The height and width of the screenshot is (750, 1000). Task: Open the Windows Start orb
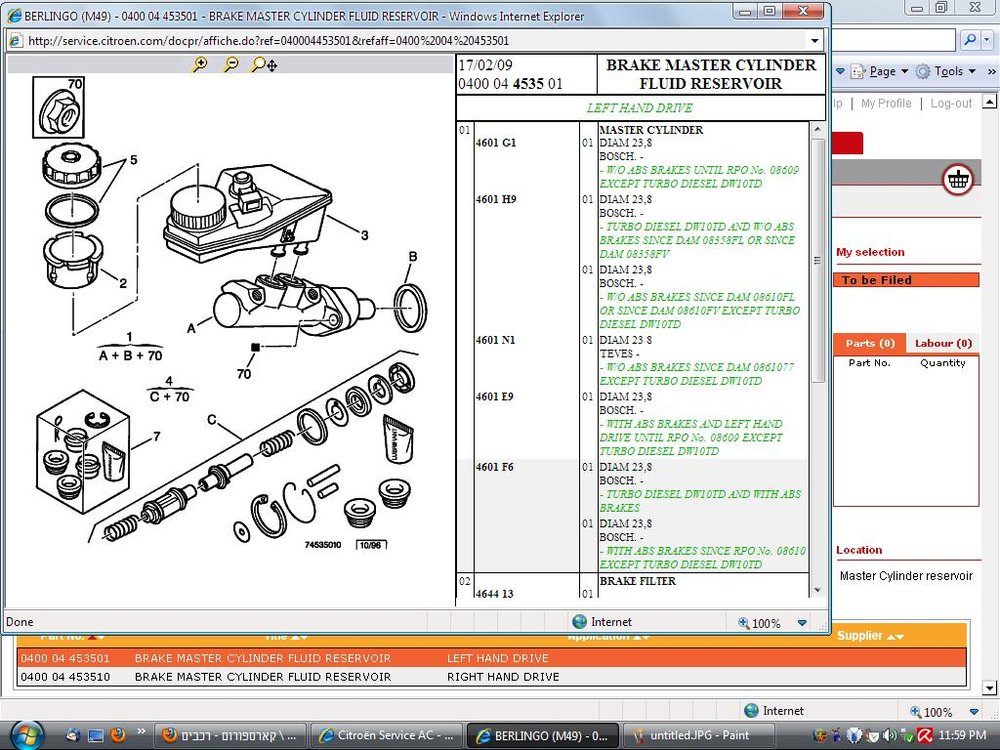point(26,735)
